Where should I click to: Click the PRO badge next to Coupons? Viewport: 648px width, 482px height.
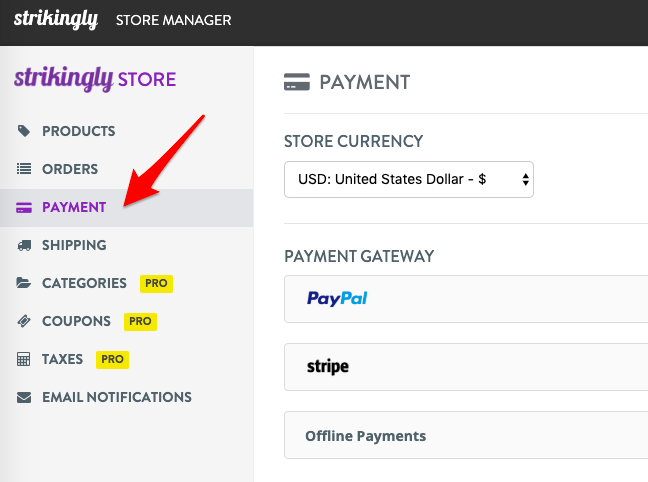(140, 322)
